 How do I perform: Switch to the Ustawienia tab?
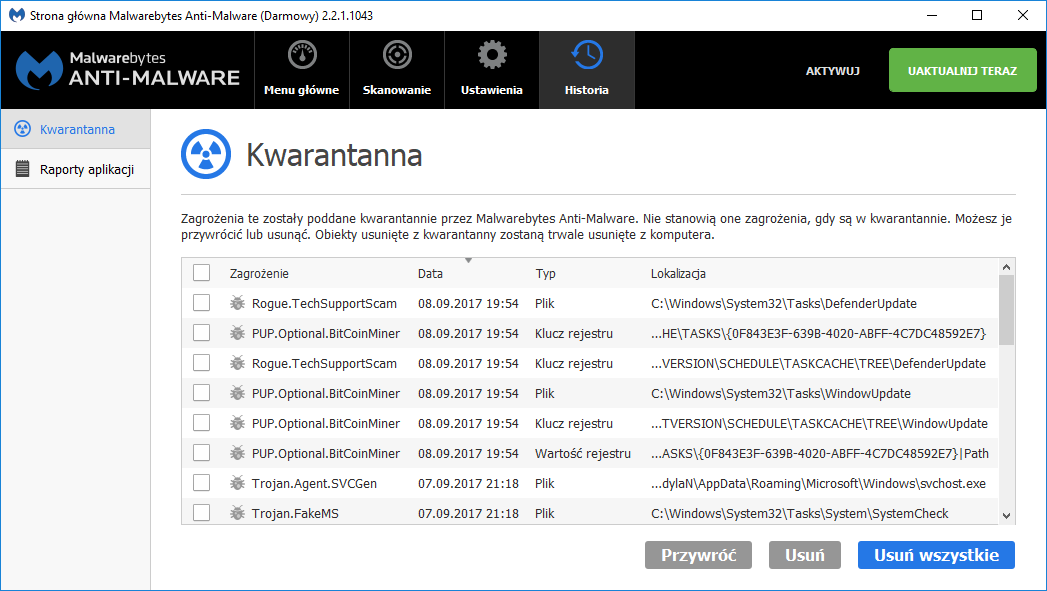tap(492, 70)
